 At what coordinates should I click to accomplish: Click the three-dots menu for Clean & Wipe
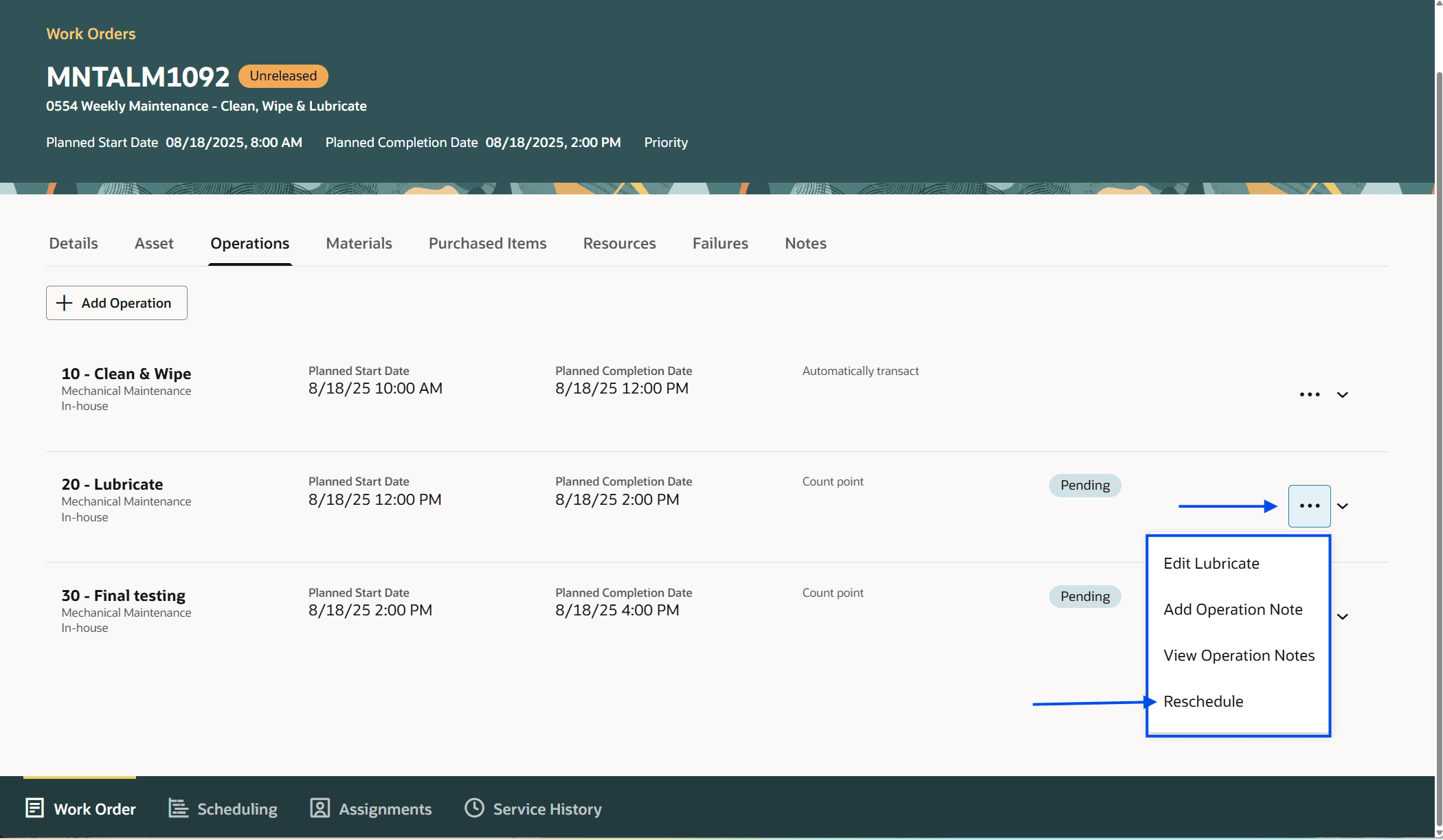point(1310,394)
